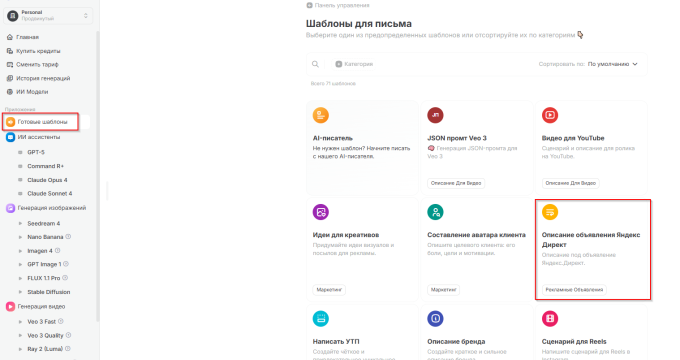The image size is (680, 360).
Task: Click the Рекламные Объявления tag
Action: pos(574,289)
